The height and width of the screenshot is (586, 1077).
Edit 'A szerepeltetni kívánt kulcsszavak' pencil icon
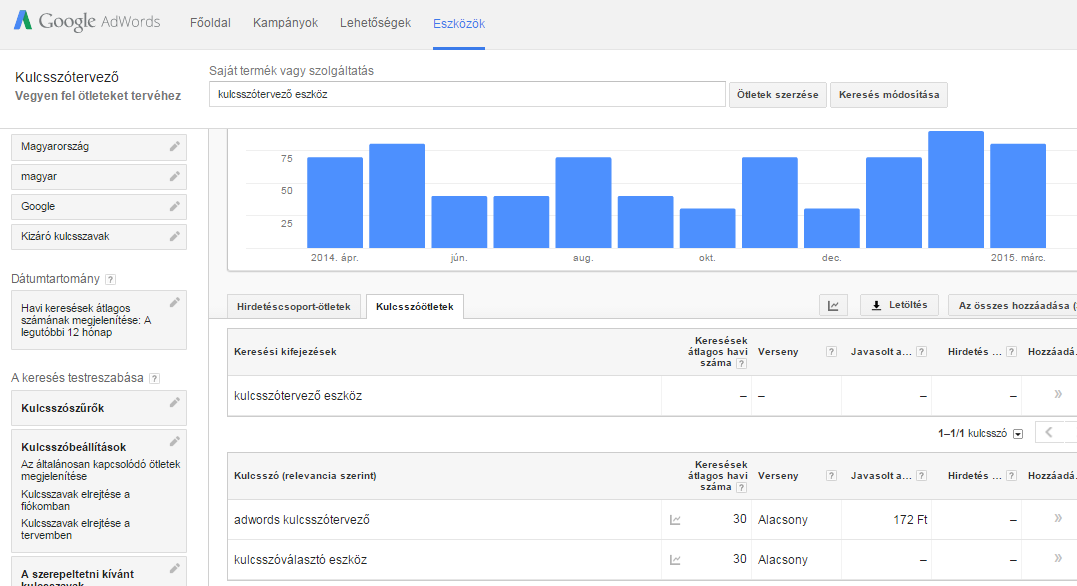174,568
